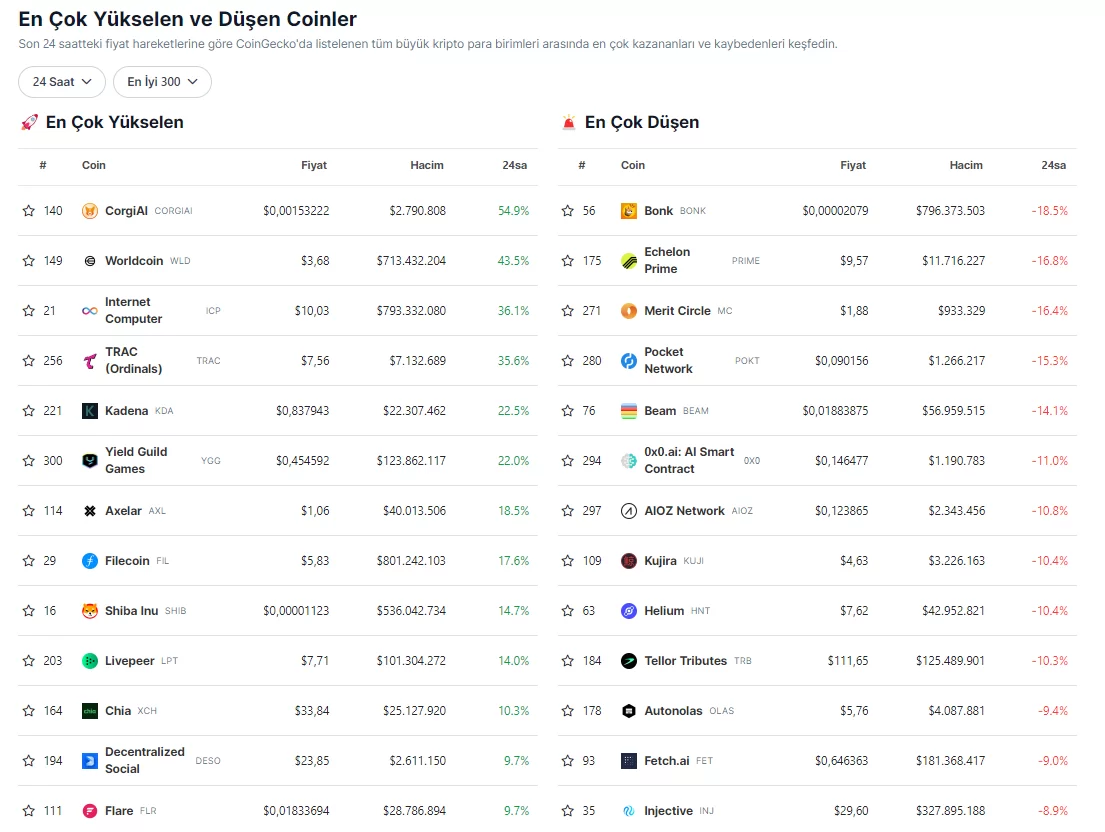Open the Injective coin link
1105x832 pixels.
pyautogui.click(x=668, y=811)
